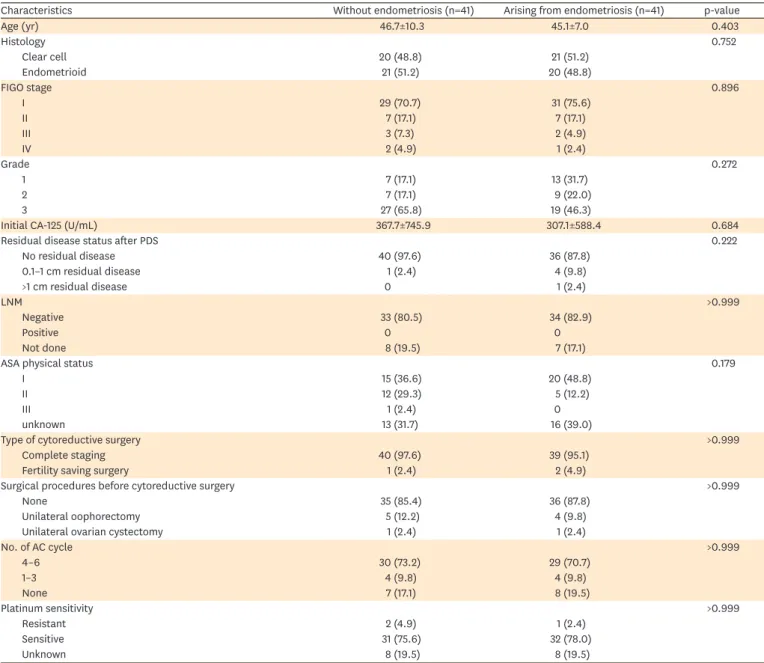Select the 'No. of AC cycle' label
Viewport: 764px width, 663px height.
point(37,547)
